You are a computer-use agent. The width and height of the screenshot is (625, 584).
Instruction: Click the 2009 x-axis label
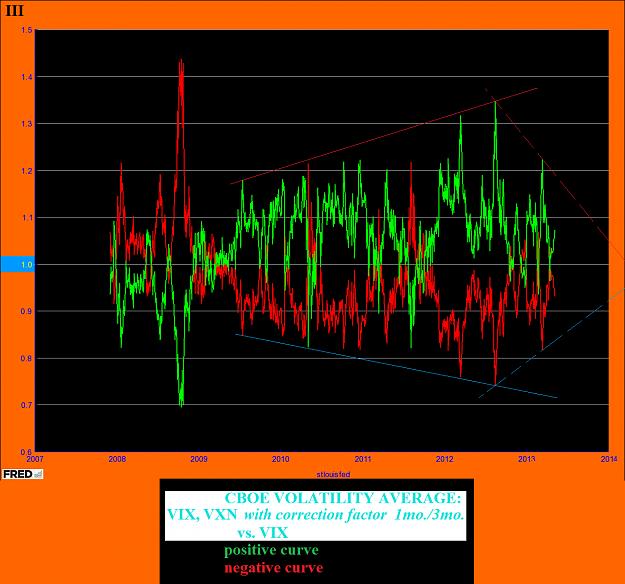(199, 459)
